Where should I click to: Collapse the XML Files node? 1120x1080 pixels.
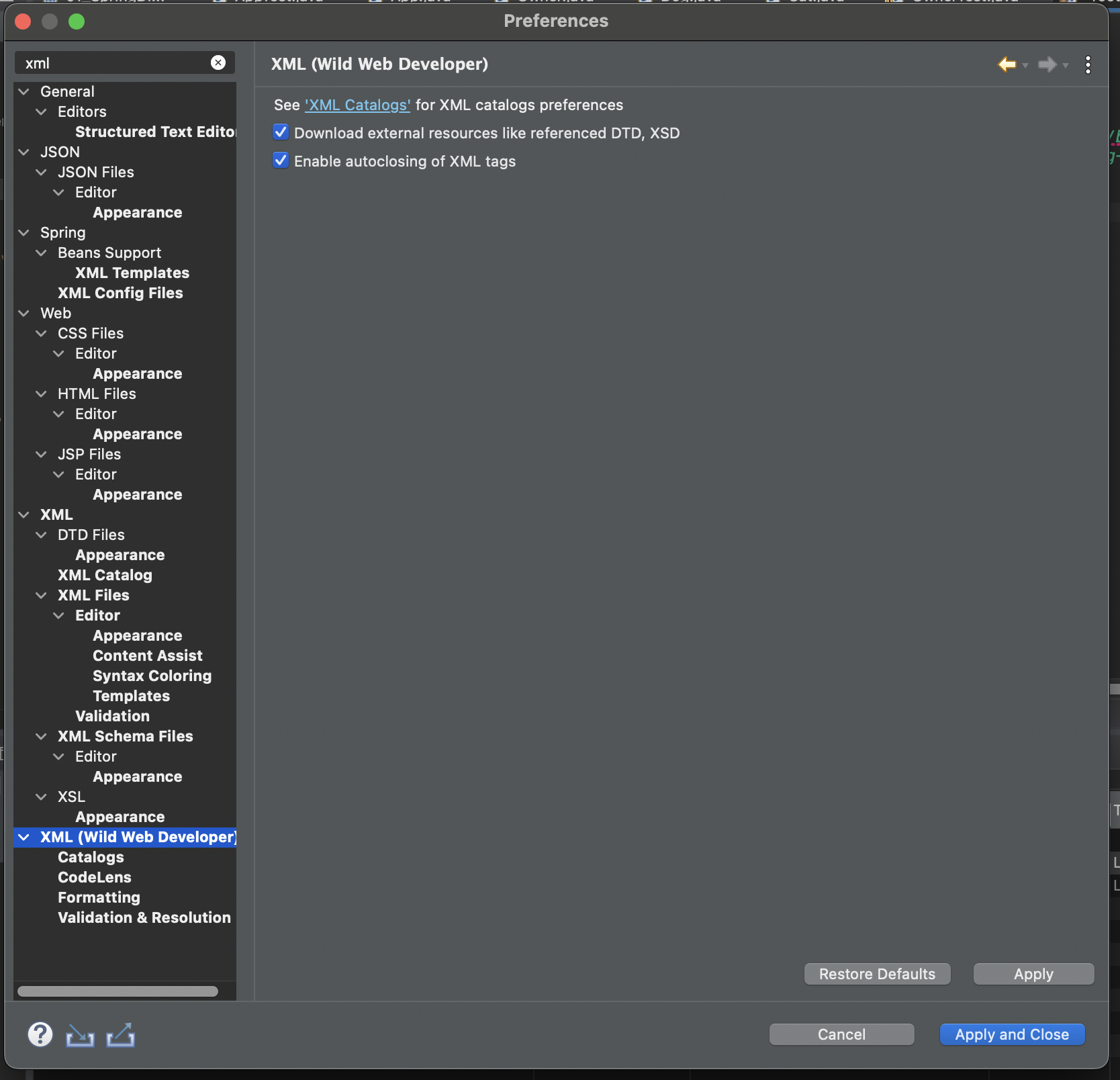point(42,595)
